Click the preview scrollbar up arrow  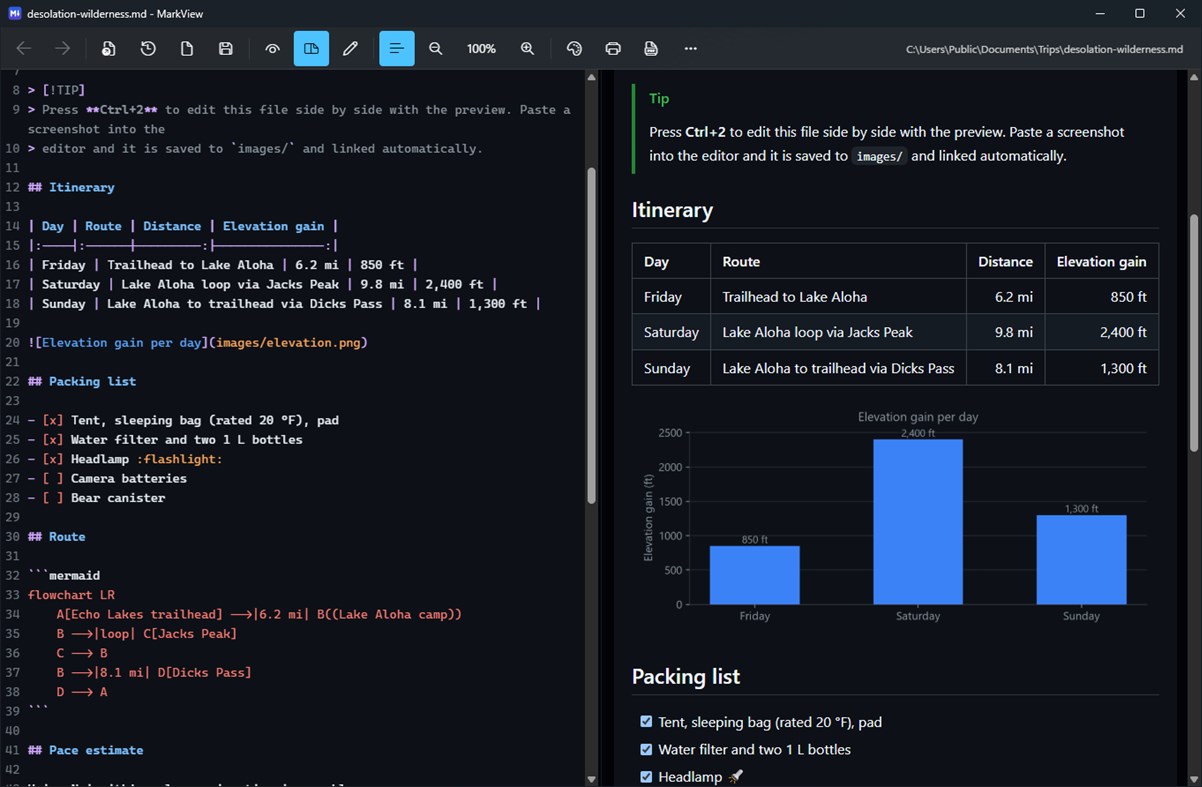[x=1195, y=76]
